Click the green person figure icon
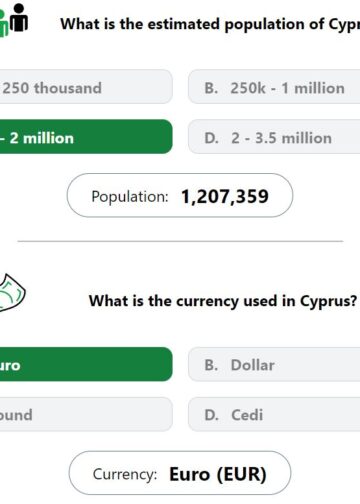Screen dimensions: 360x504 (4, 23)
